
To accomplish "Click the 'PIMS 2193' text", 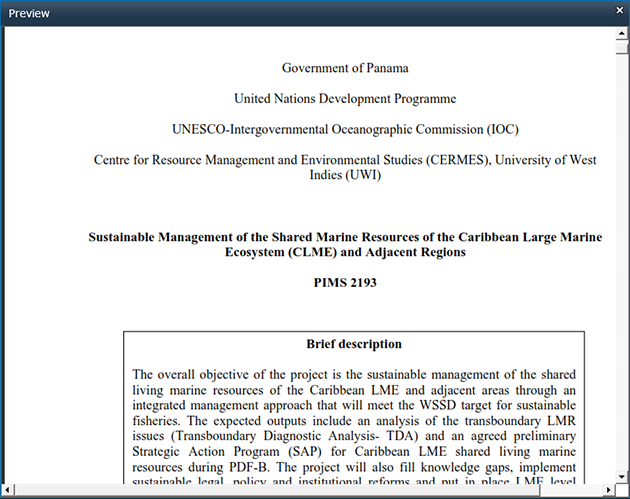I will [x=345, y=282].
